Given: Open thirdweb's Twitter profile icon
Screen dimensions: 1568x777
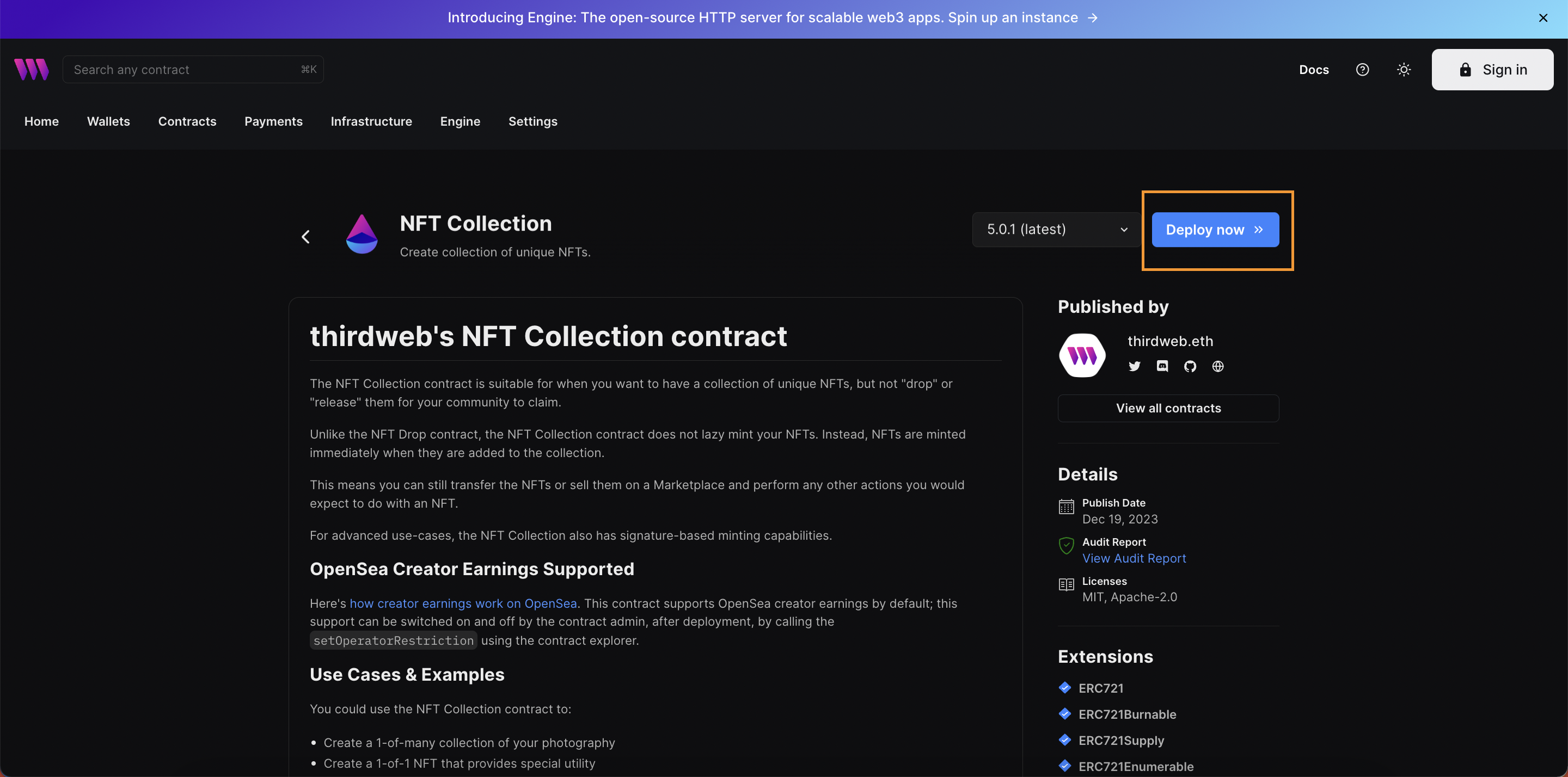Looking at the screenshot, I should click(x=1135, y=366).
